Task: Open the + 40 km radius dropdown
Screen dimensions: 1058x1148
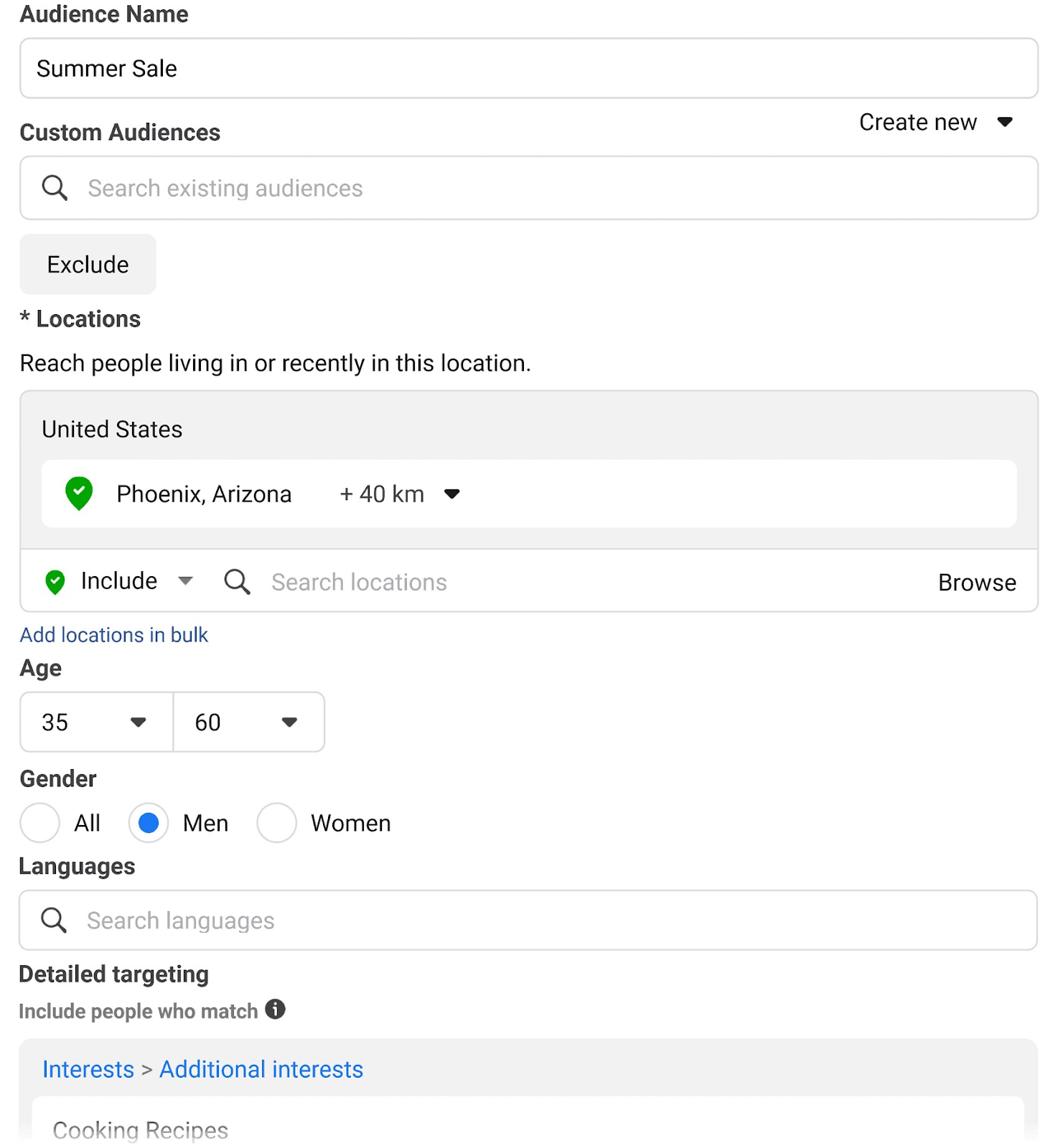Action: tap(400, 494)
